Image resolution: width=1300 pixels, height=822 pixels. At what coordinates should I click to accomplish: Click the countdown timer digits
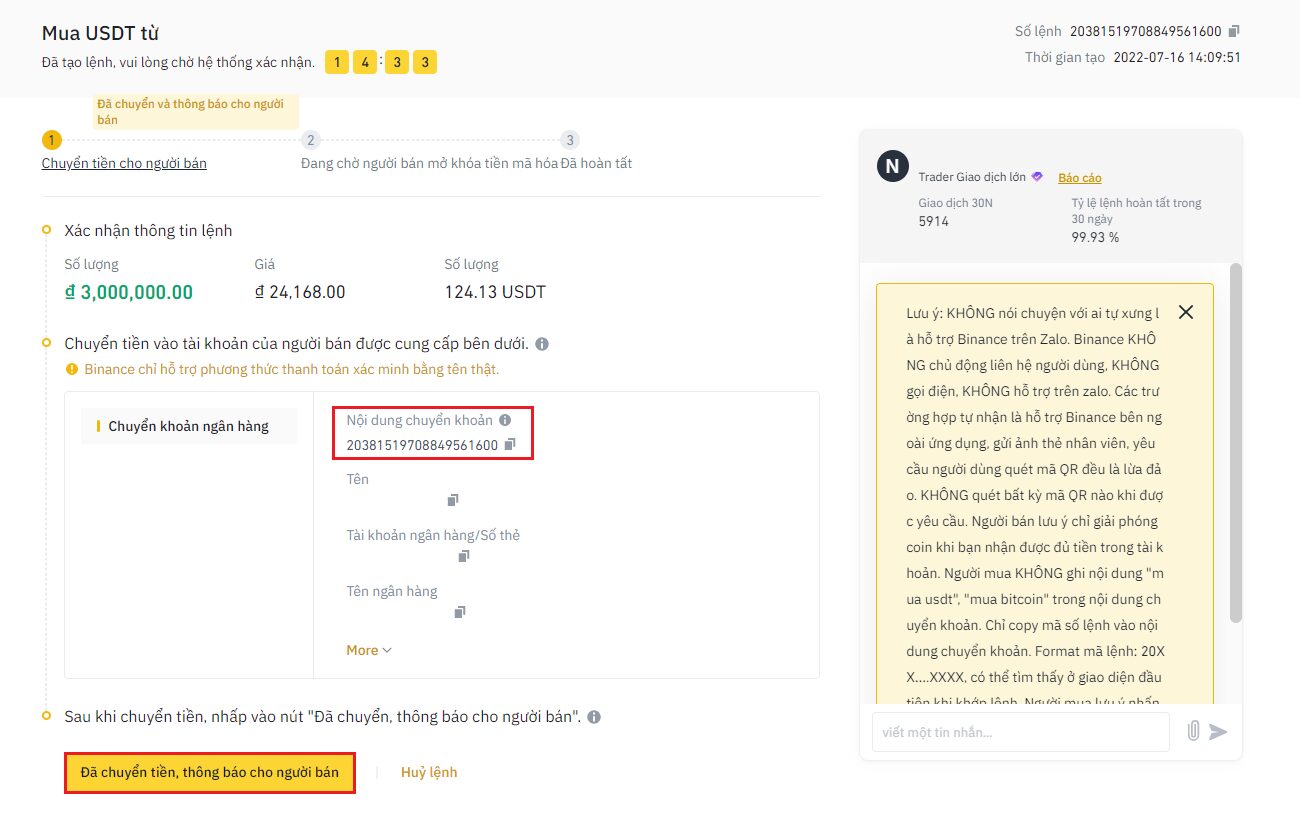pos(381,63)
